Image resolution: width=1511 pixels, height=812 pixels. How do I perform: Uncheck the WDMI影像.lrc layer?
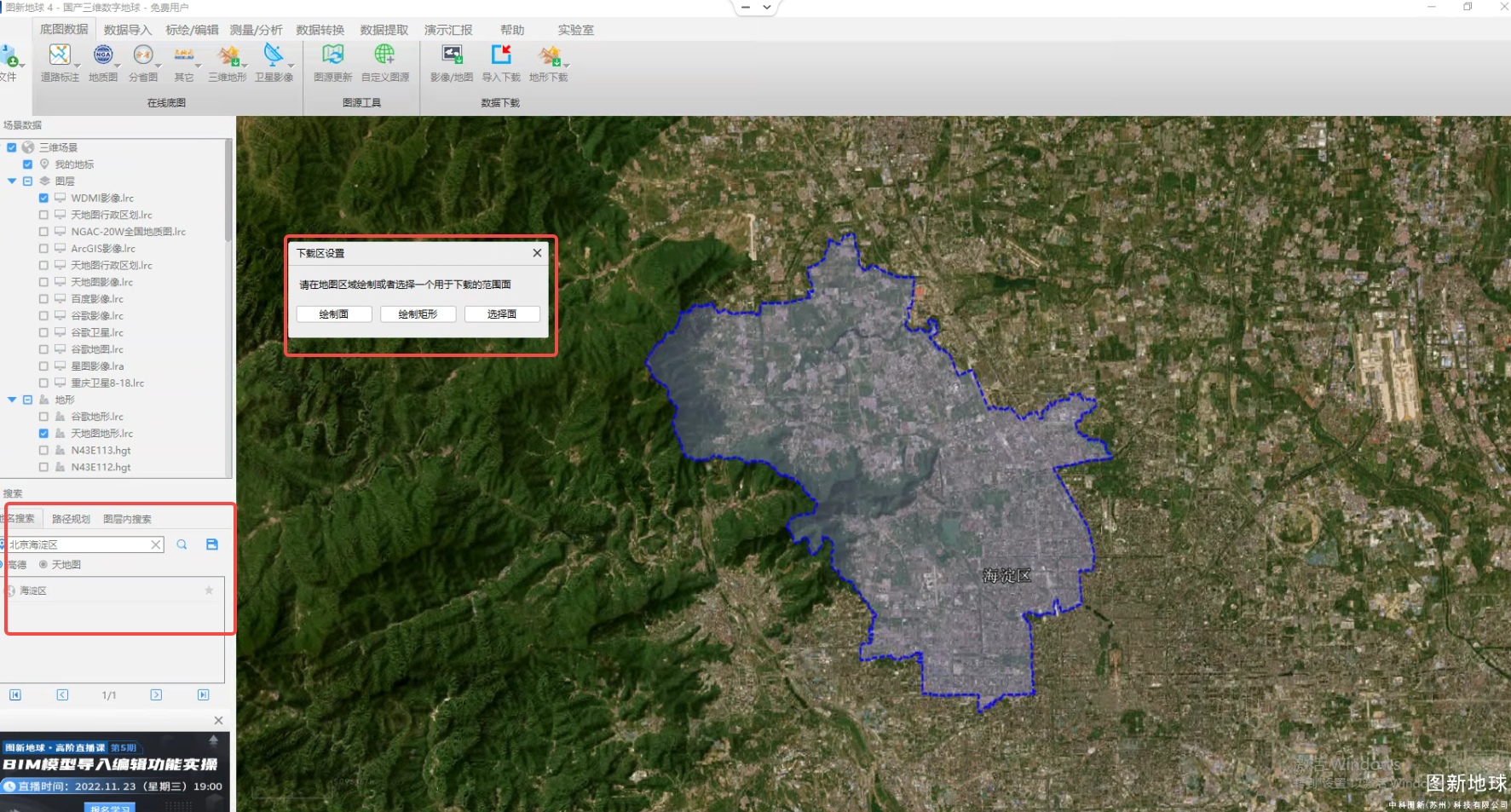[x=43, y=198]
